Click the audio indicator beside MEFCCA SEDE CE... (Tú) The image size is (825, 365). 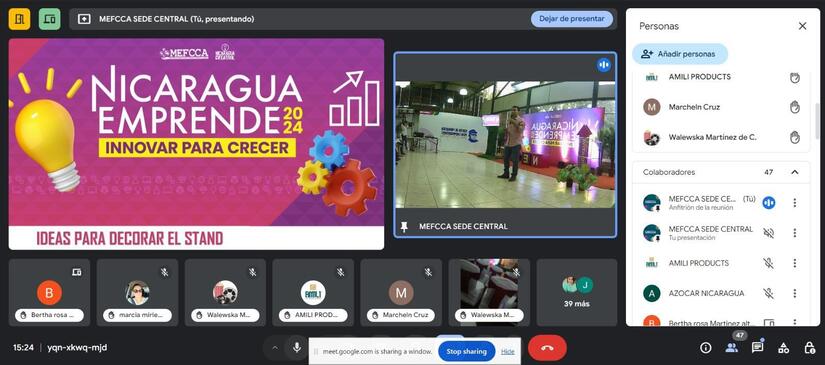click(769, 202)
